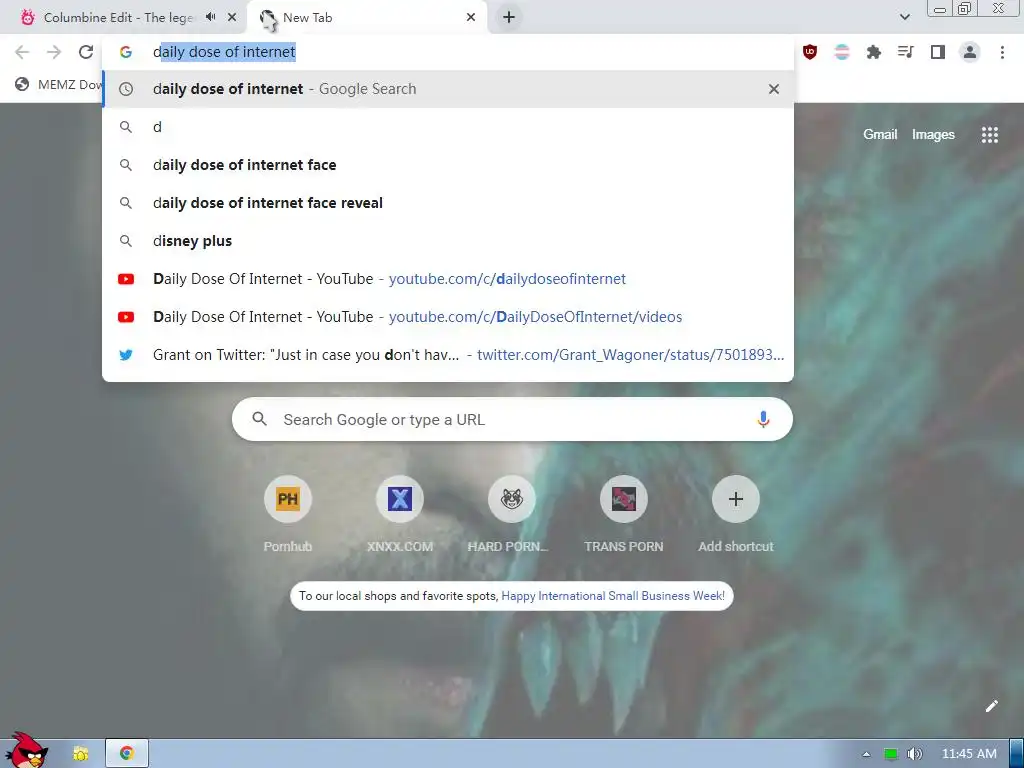Expand the tab search dropdown
This screenshot has height=768, width=1024.
point(904,18)
